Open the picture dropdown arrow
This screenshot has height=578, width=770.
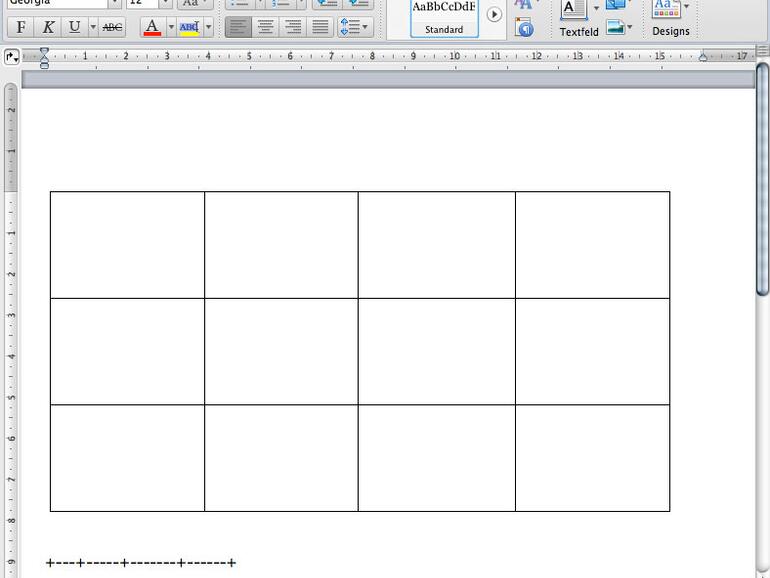[630, 27]
